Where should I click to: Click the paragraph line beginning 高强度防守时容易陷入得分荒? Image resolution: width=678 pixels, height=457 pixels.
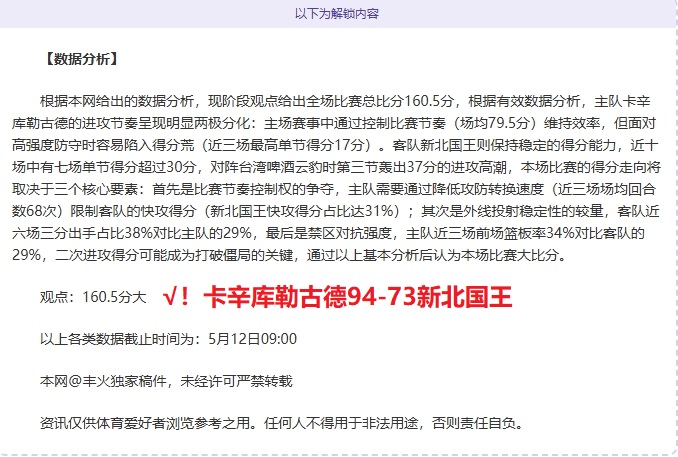[x=335, y=145]
